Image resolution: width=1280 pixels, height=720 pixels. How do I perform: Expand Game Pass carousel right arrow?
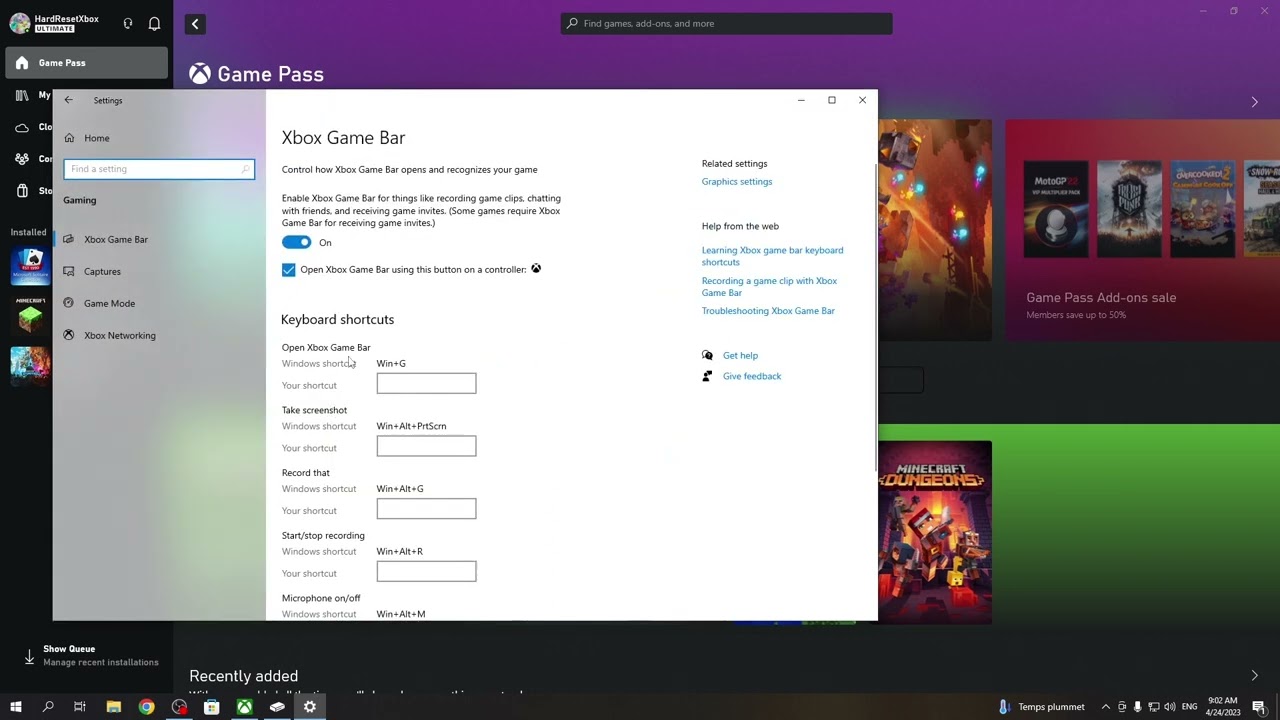(x=1255, y=102)
